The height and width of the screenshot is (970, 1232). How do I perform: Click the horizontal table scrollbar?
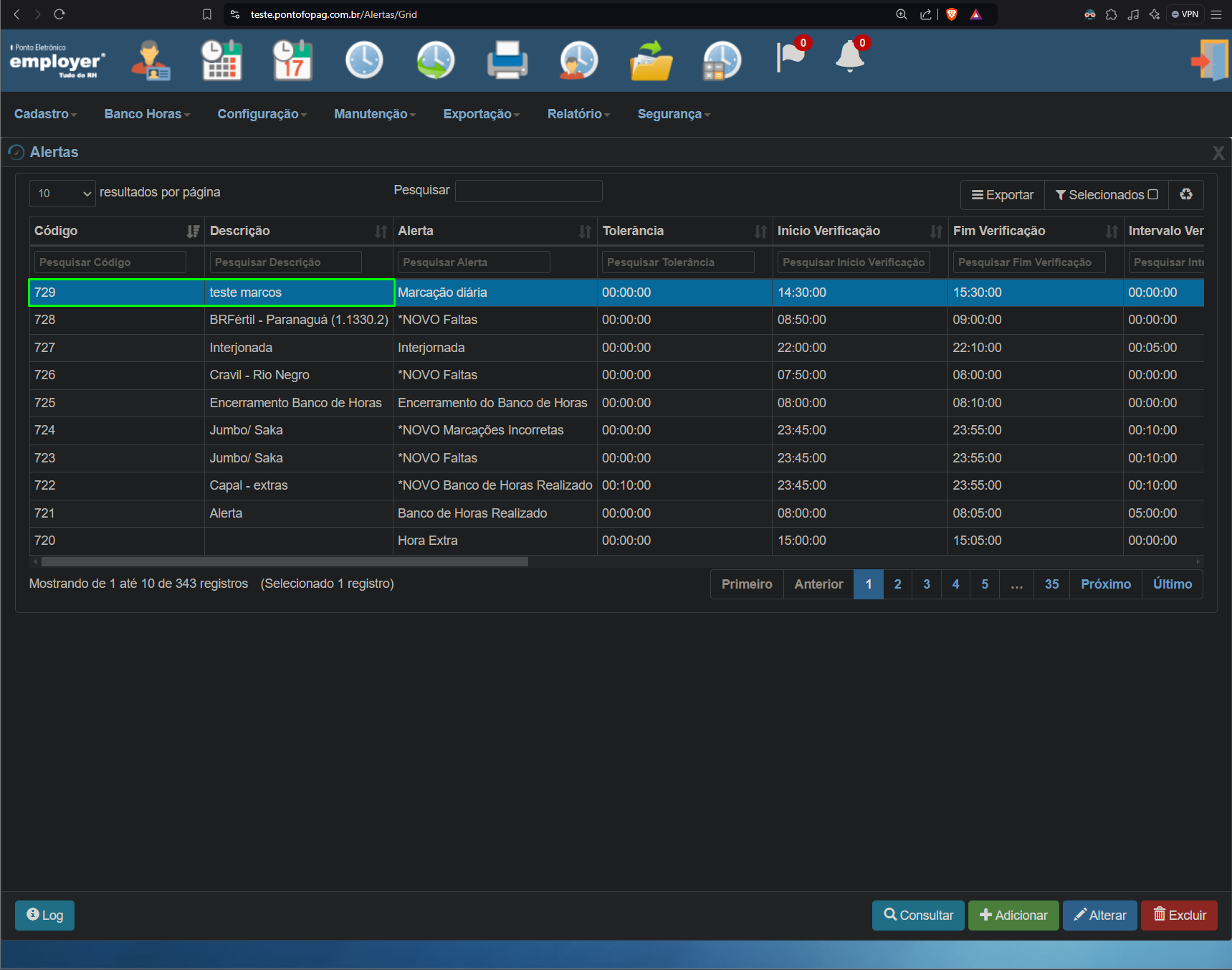(285, 561)
